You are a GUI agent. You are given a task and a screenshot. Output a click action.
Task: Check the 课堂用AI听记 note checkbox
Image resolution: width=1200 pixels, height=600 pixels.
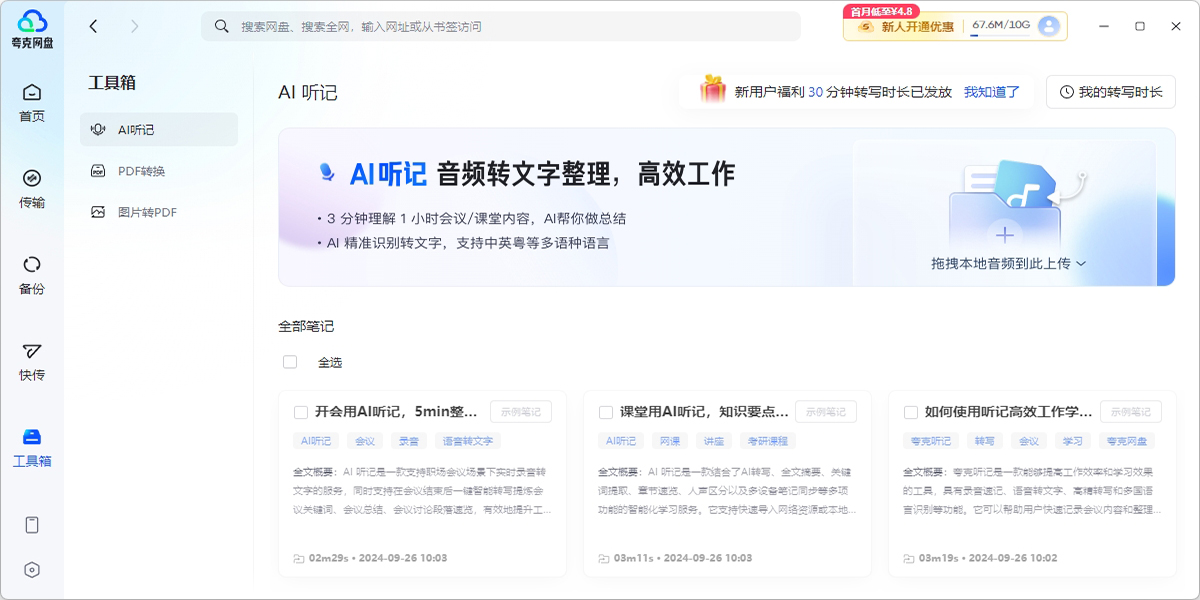tap(605, 412)
